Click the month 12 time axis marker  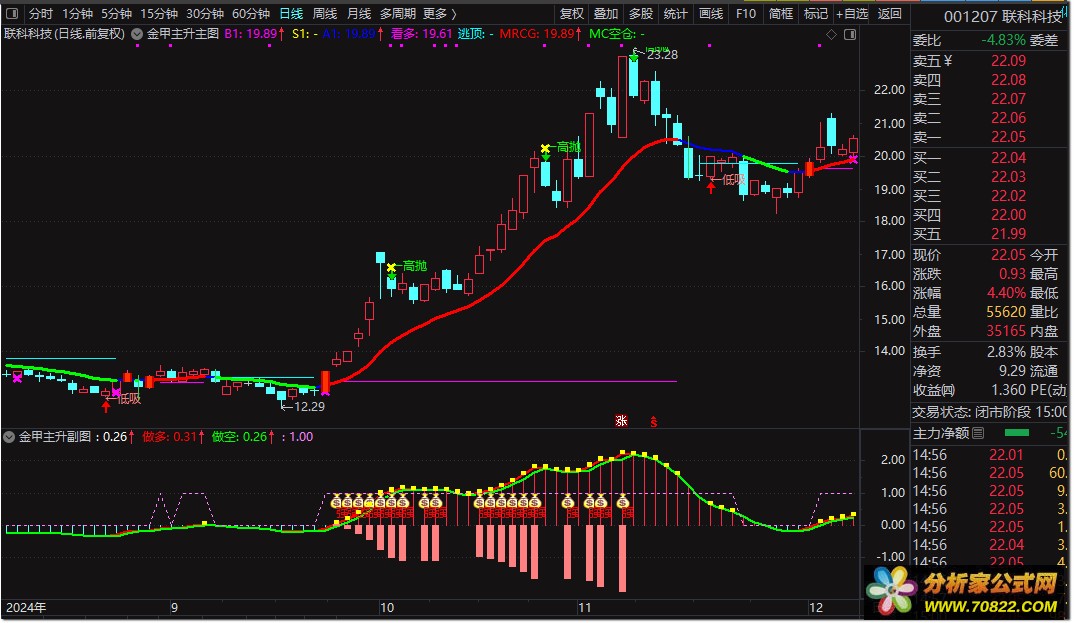point(816,608)
